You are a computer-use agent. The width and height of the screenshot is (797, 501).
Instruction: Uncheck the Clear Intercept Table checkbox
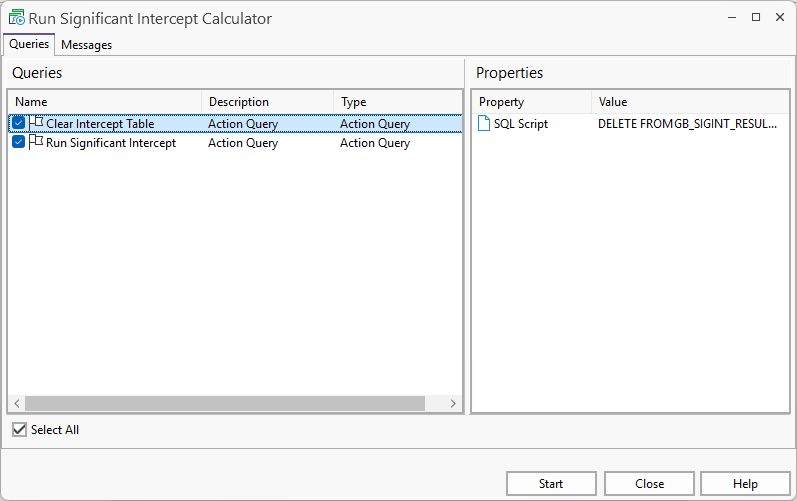tap(18, 124)
